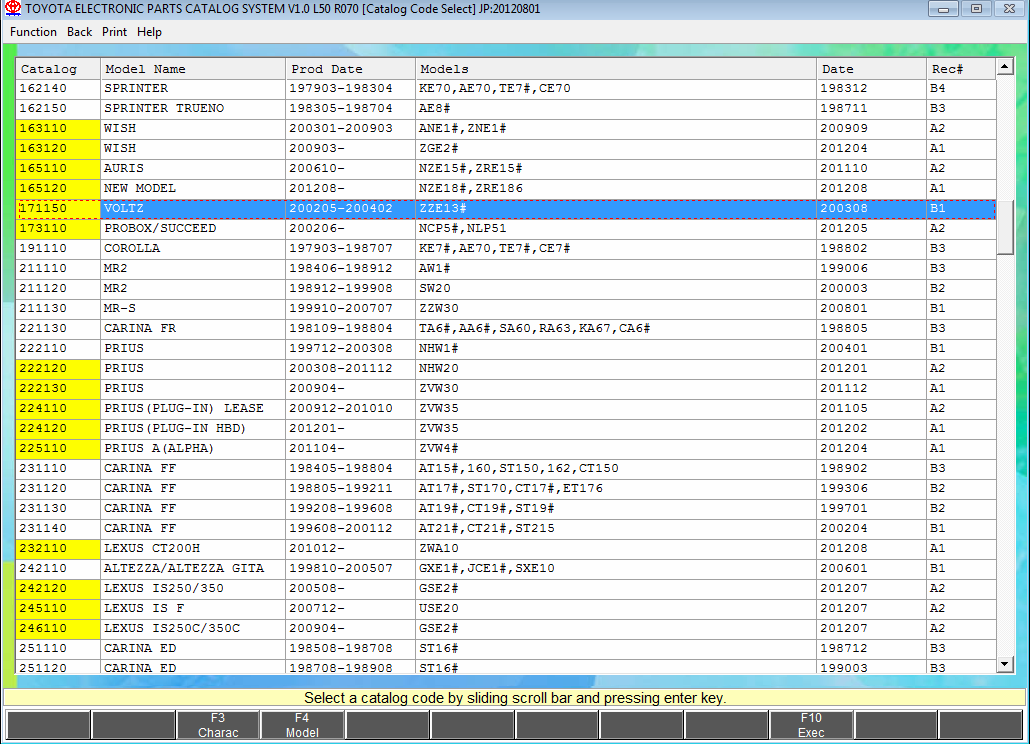This screenshot has width=1030, height=744.
Task: Select the LEXUS IS250/350 row
Action: pyautogui.click(x=506, y=588)
